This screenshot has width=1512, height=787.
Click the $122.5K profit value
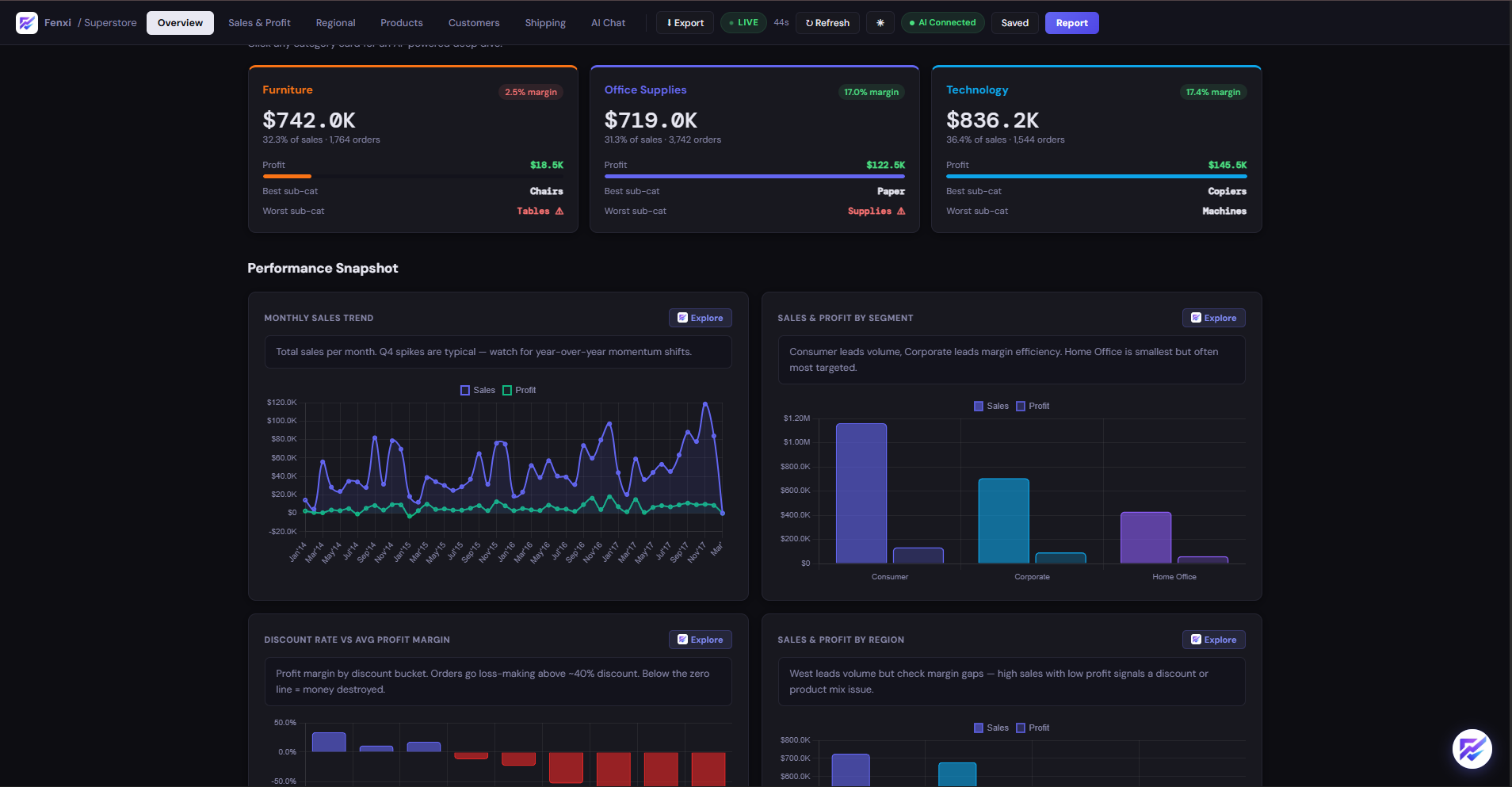coord(886,165)
